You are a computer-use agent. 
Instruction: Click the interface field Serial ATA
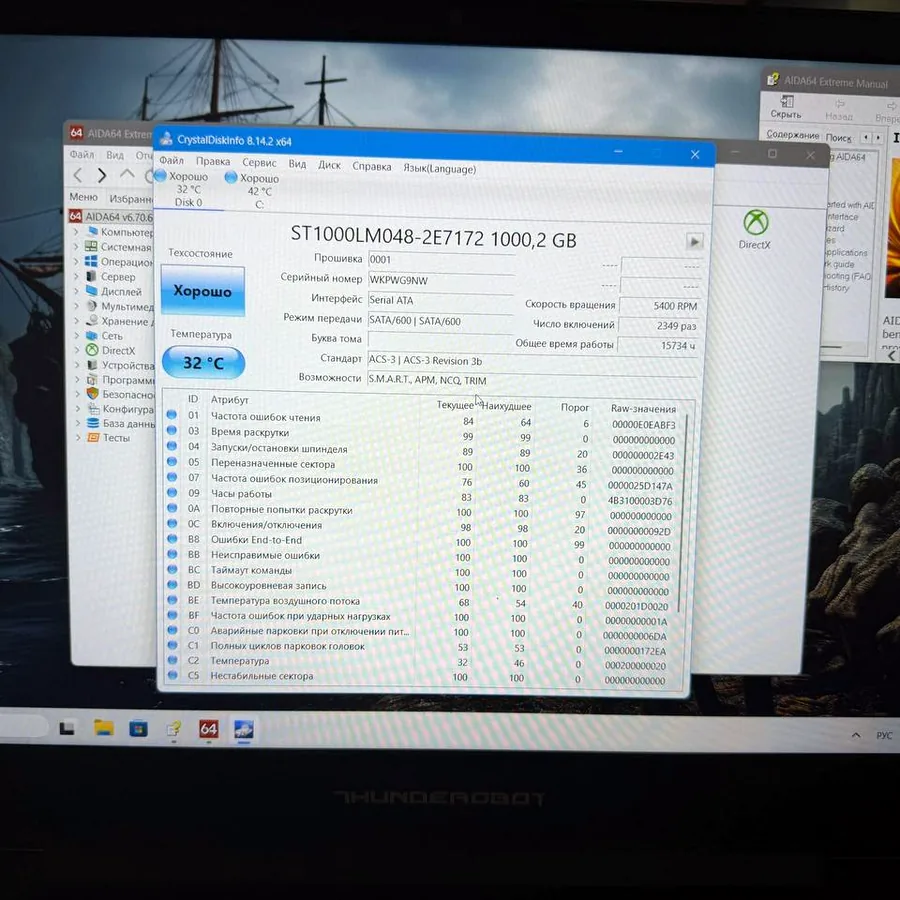(x=440, y=300)
